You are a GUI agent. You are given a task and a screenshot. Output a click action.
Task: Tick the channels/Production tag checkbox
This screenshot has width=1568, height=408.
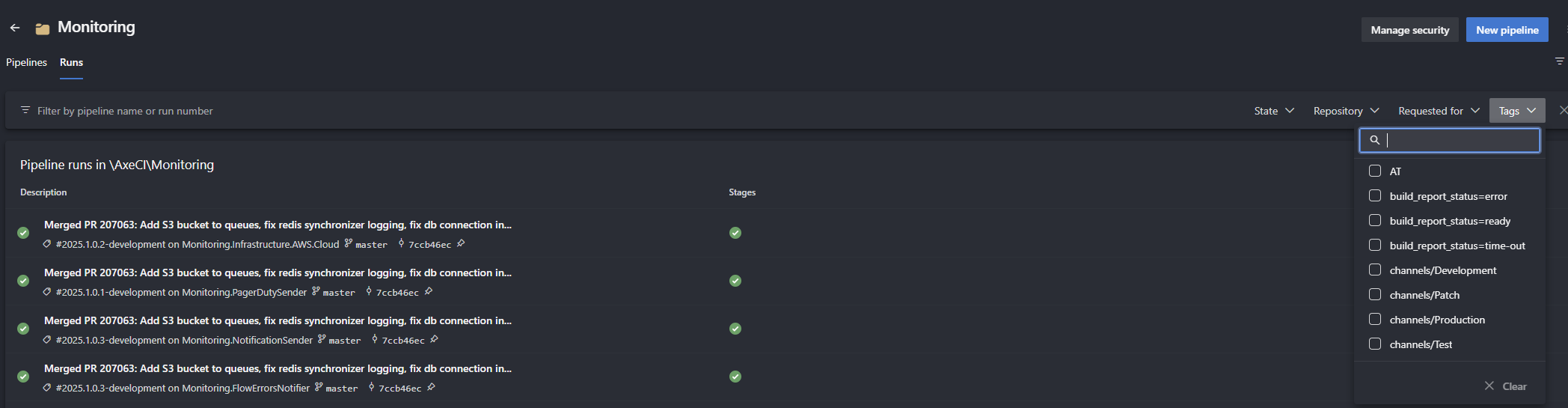tap(1375, 319)
